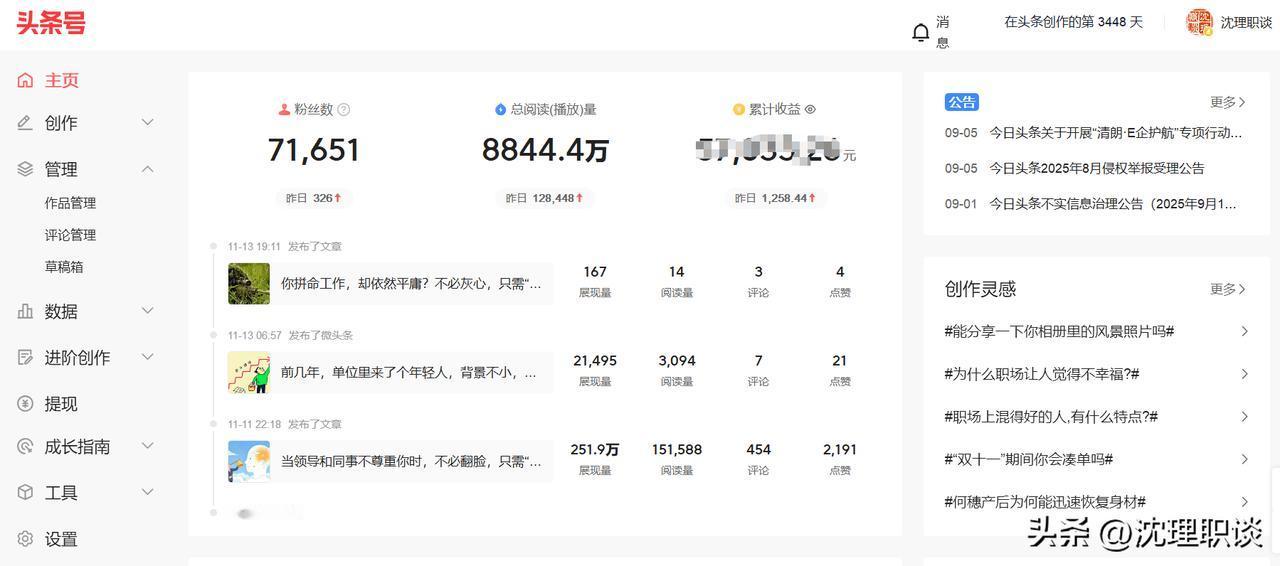Click the 成长指南 target icon in the sidebar

25,446
